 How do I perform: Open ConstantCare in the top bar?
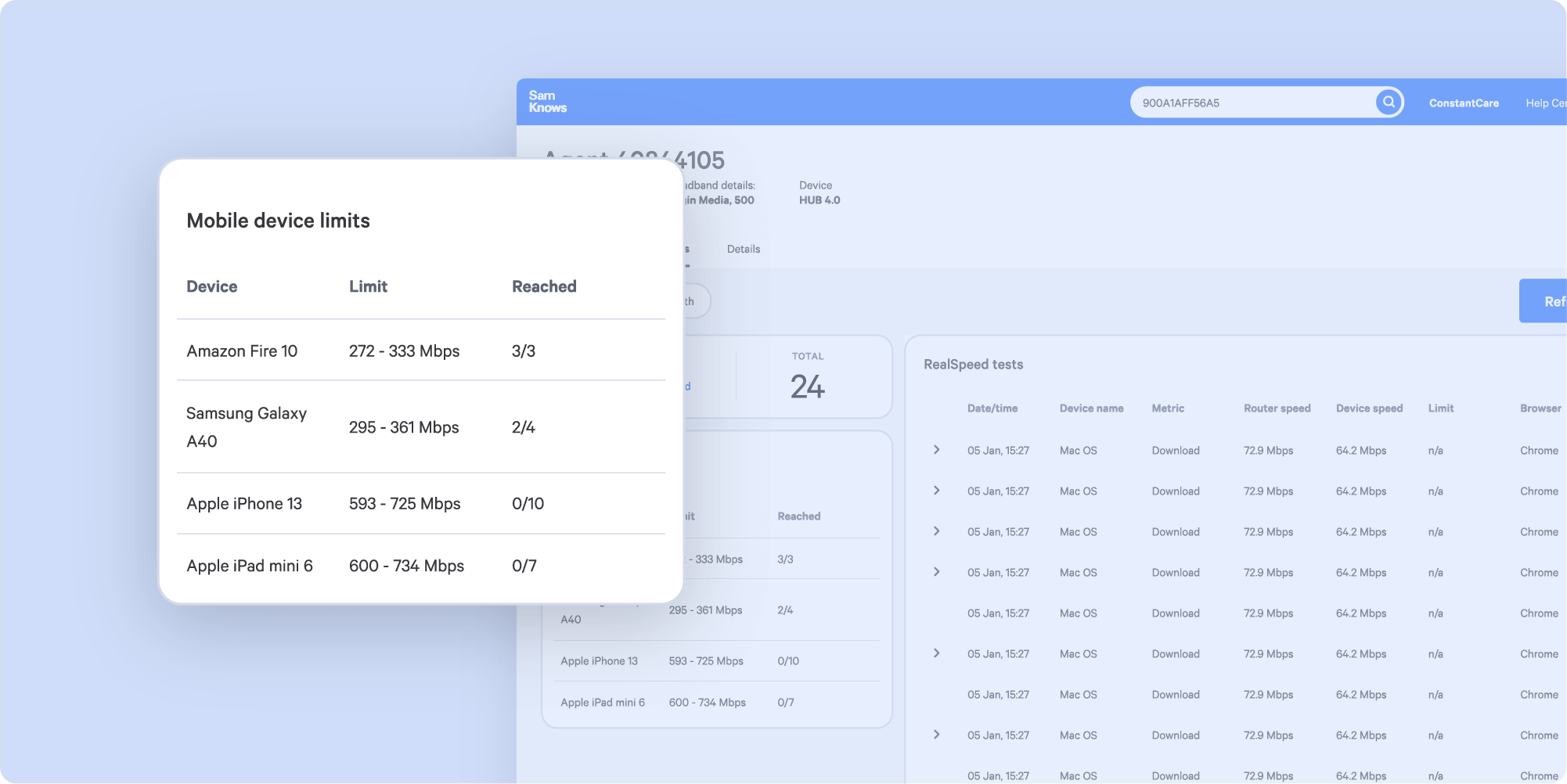[x=1464, y=103]
